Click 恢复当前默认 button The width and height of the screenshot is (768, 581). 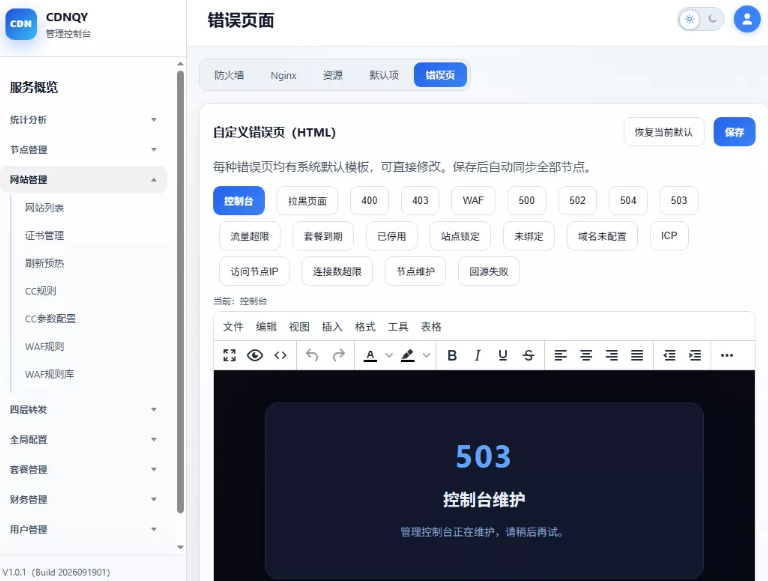pos(664,132)
